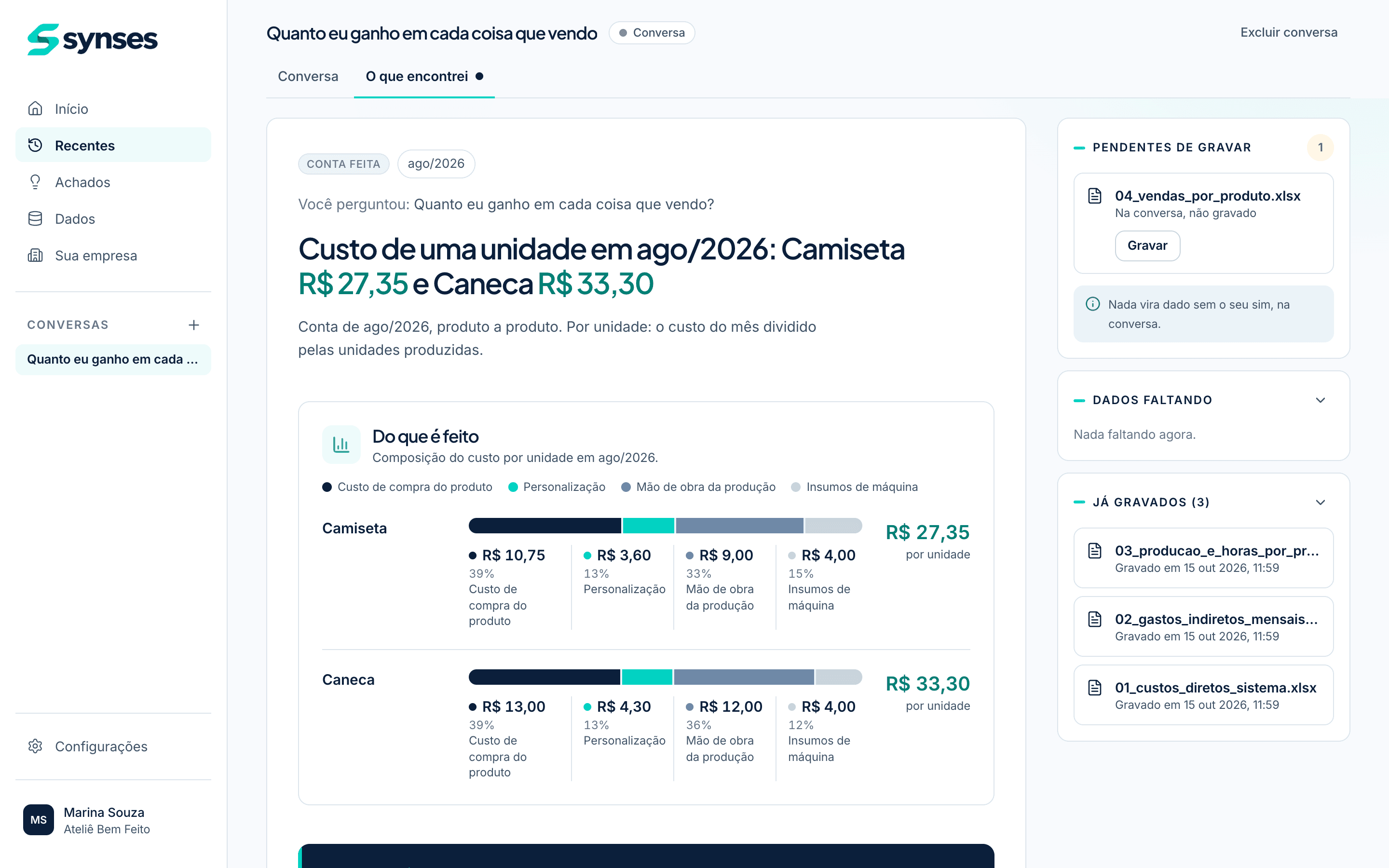Click the Início home icon
Screen dimensions: 1389x868
[x=35, y=108]
